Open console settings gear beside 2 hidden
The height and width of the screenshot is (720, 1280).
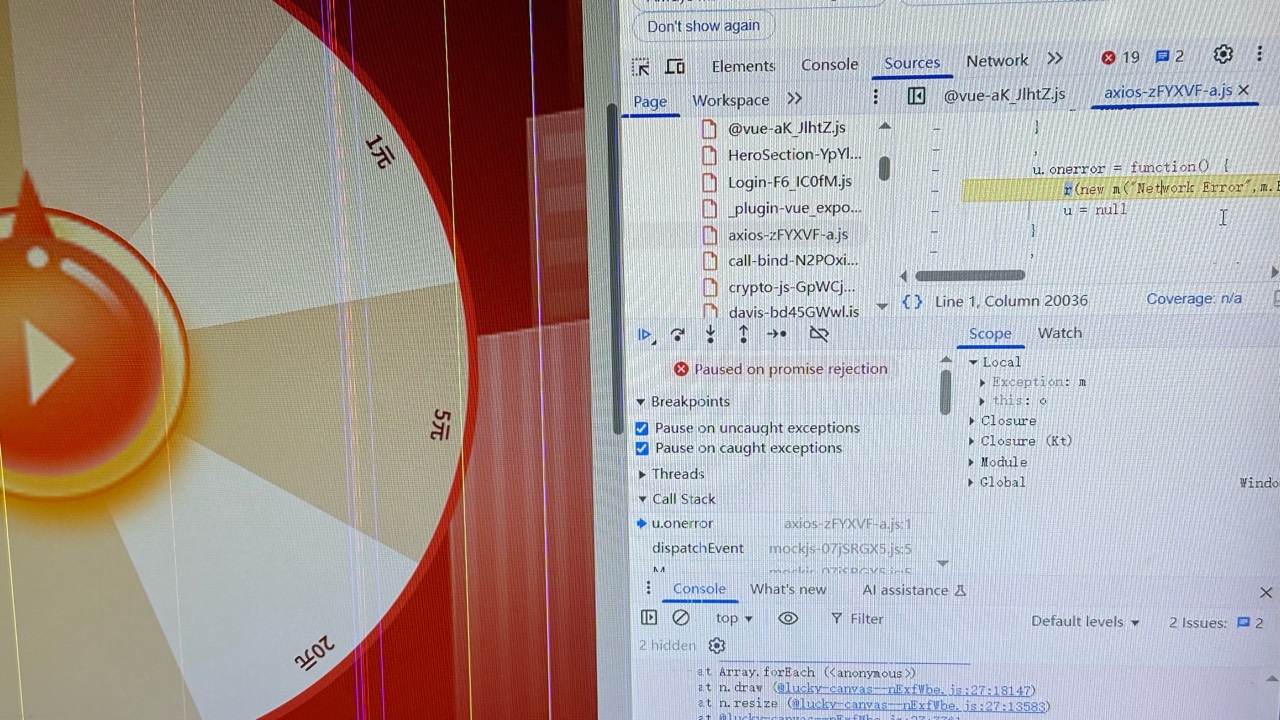point(716,646)
